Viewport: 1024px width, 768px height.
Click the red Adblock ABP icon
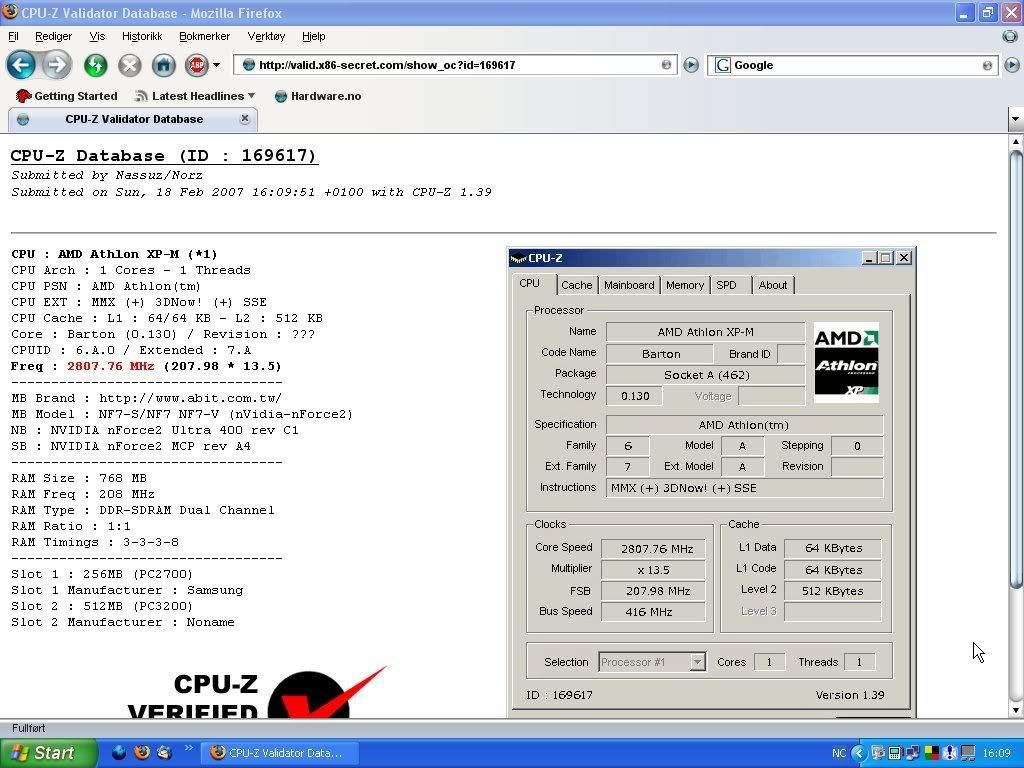[197, 65]
